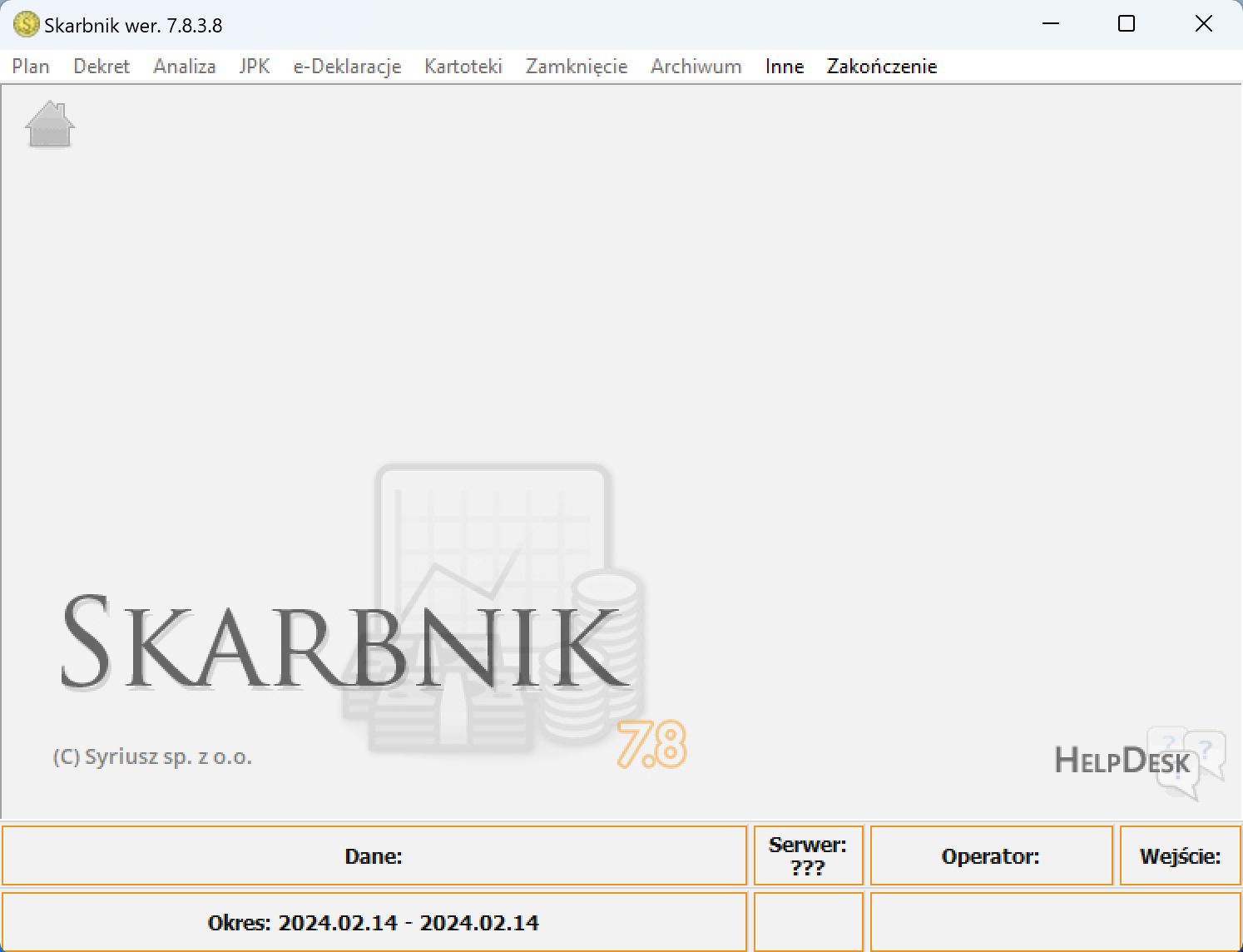1243x952 pixels.
Task: Open the Plan menu
Action: click(x=31, y=67)
